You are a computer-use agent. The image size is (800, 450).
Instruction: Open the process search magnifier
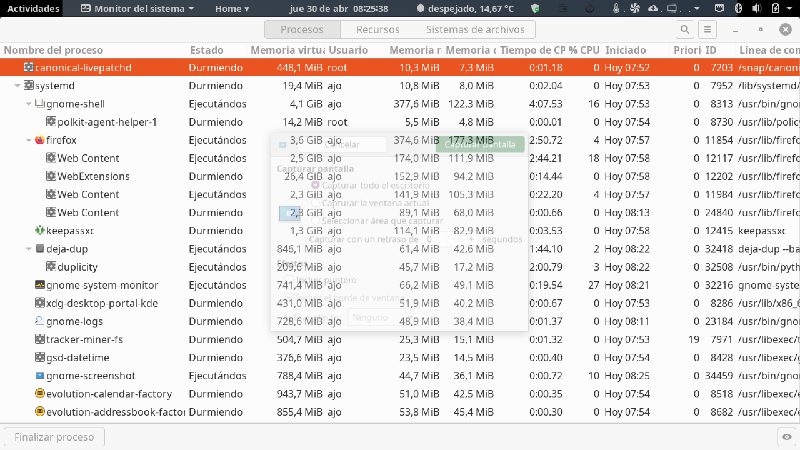coord(685,30)
